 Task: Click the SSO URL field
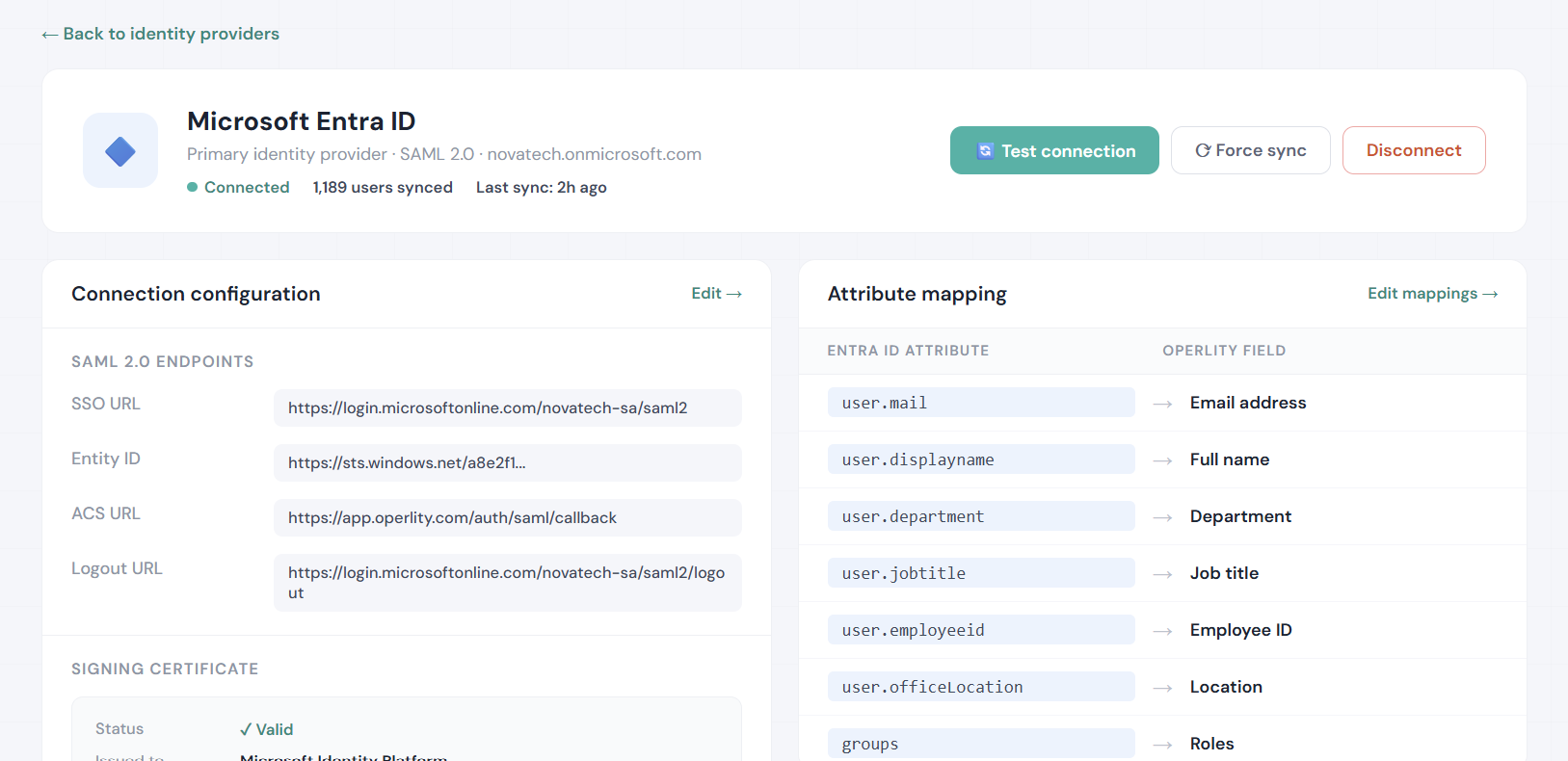coord(507,407)
